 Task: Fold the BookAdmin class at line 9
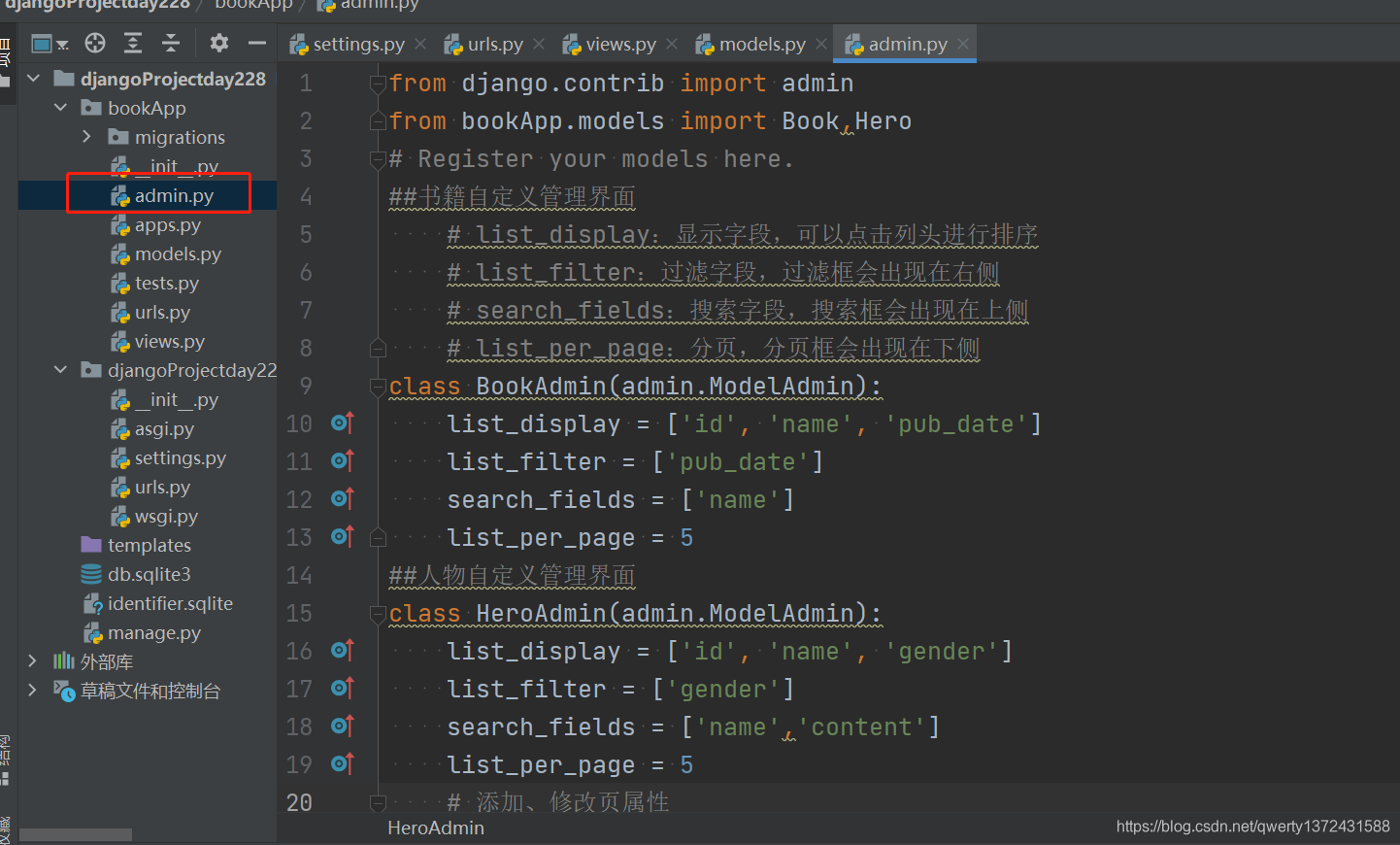coord(378,387)
